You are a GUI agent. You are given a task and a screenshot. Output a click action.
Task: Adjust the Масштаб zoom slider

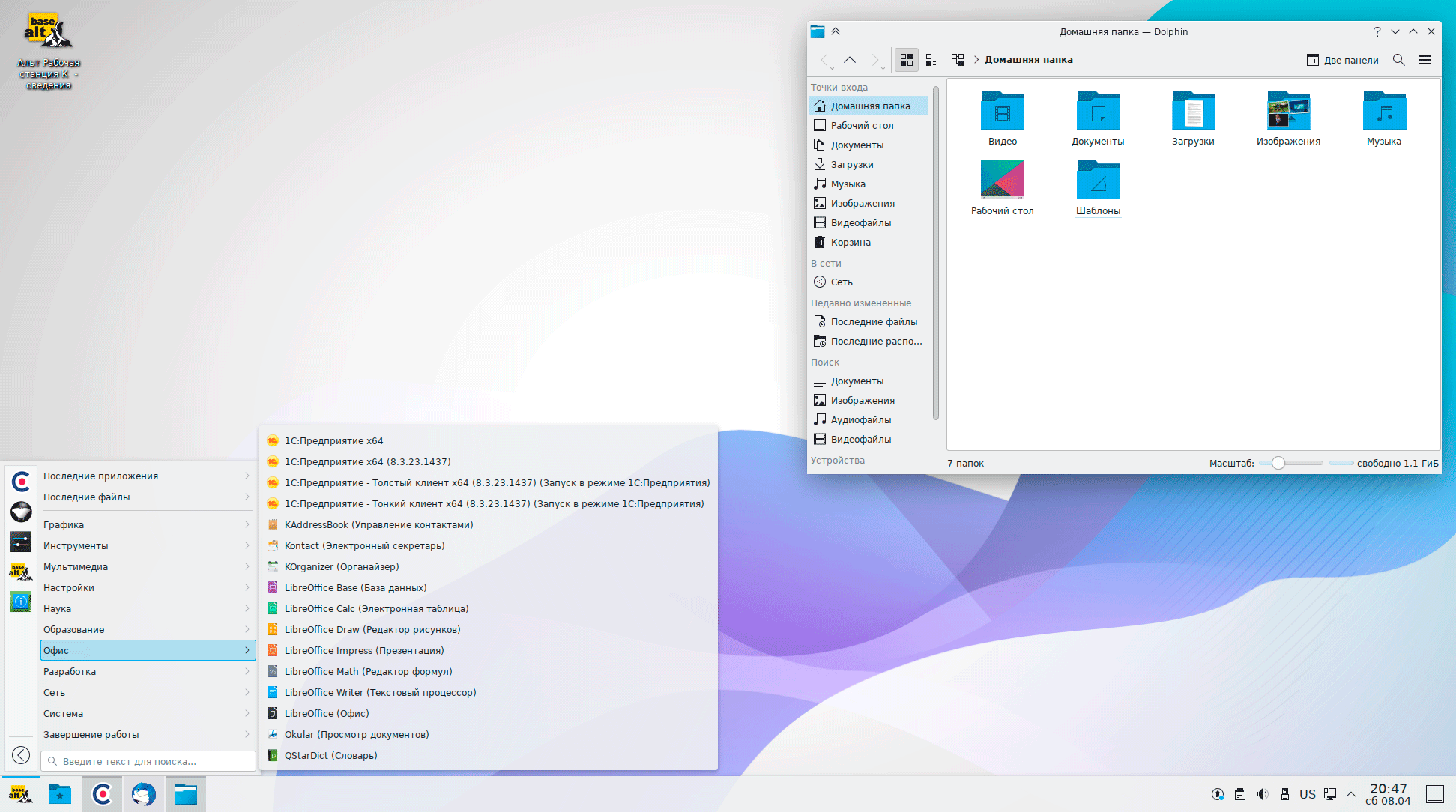click(1278, 463)
